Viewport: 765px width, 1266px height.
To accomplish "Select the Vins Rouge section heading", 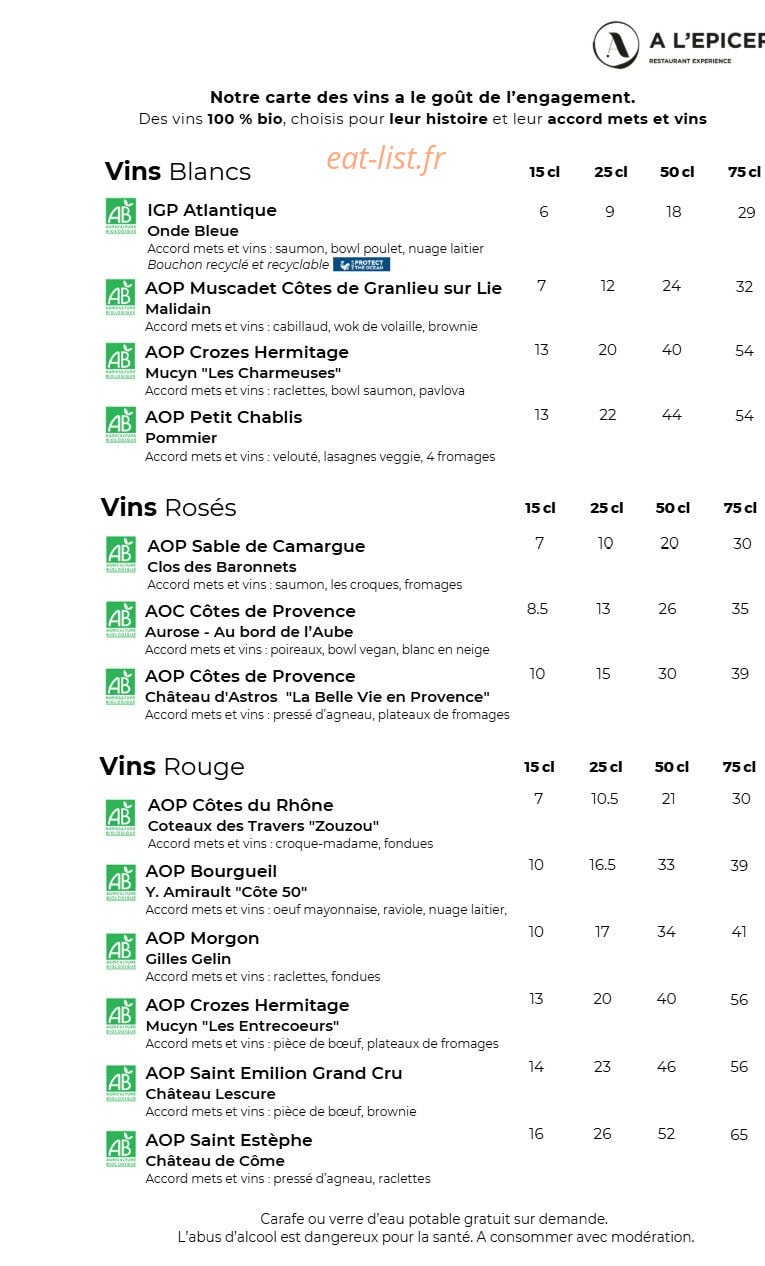I will 172,767.
